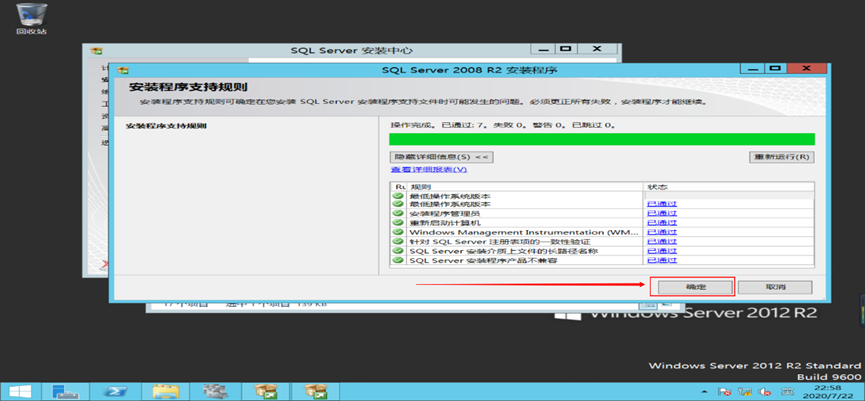The height and width of the screenshot is (401, 865).
Task: Minimize the SQL Server 2008 R2 安装程序 window
Action: [x=751, y=68]
